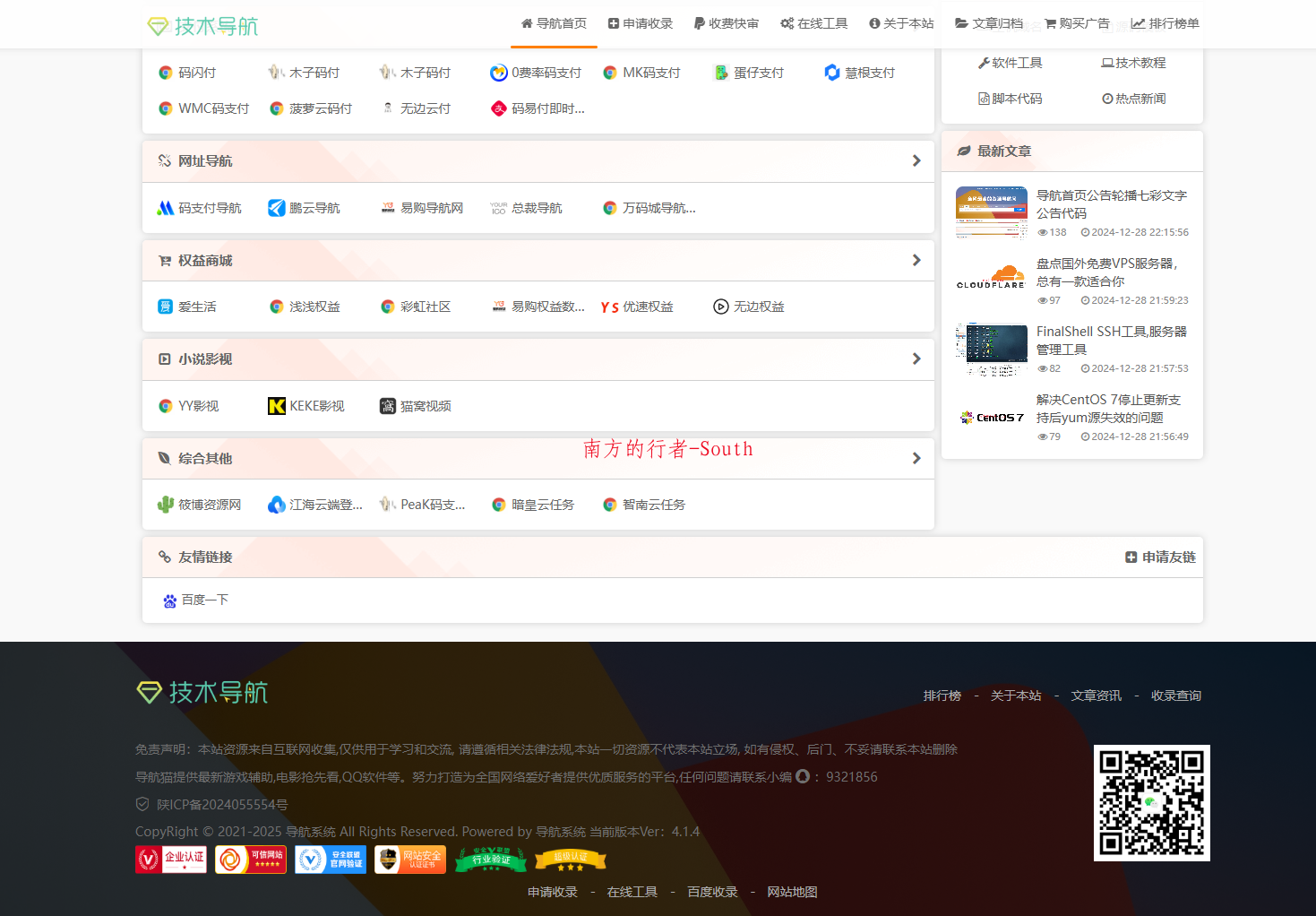Open the FinalShell SSH工具 article thumbnail
The image size is (1316, 916).
tap(992, 349)
